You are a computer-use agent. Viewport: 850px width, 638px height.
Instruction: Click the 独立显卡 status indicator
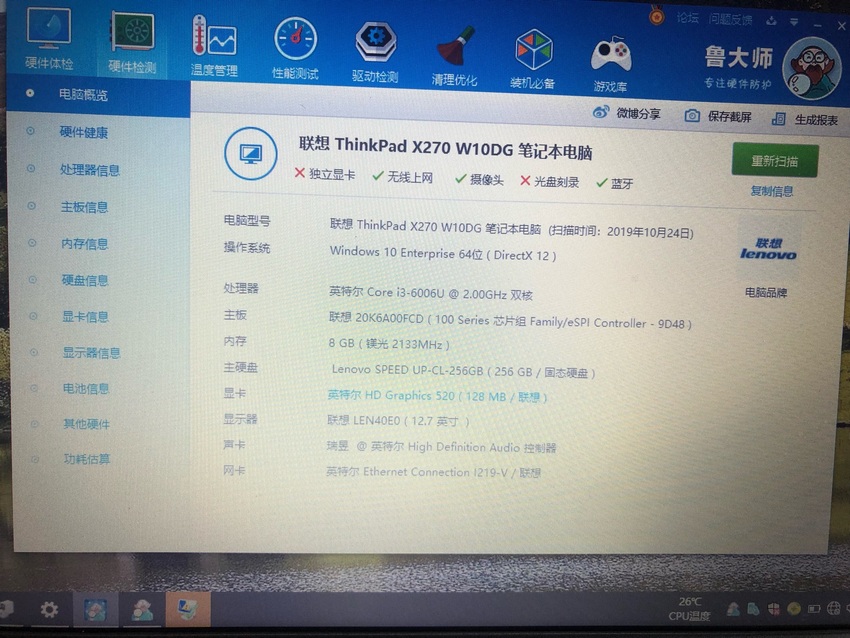point(325,174)
